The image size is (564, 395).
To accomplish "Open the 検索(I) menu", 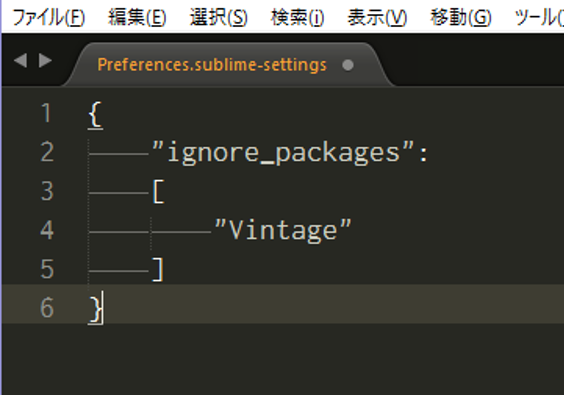I will click(297, 17).
